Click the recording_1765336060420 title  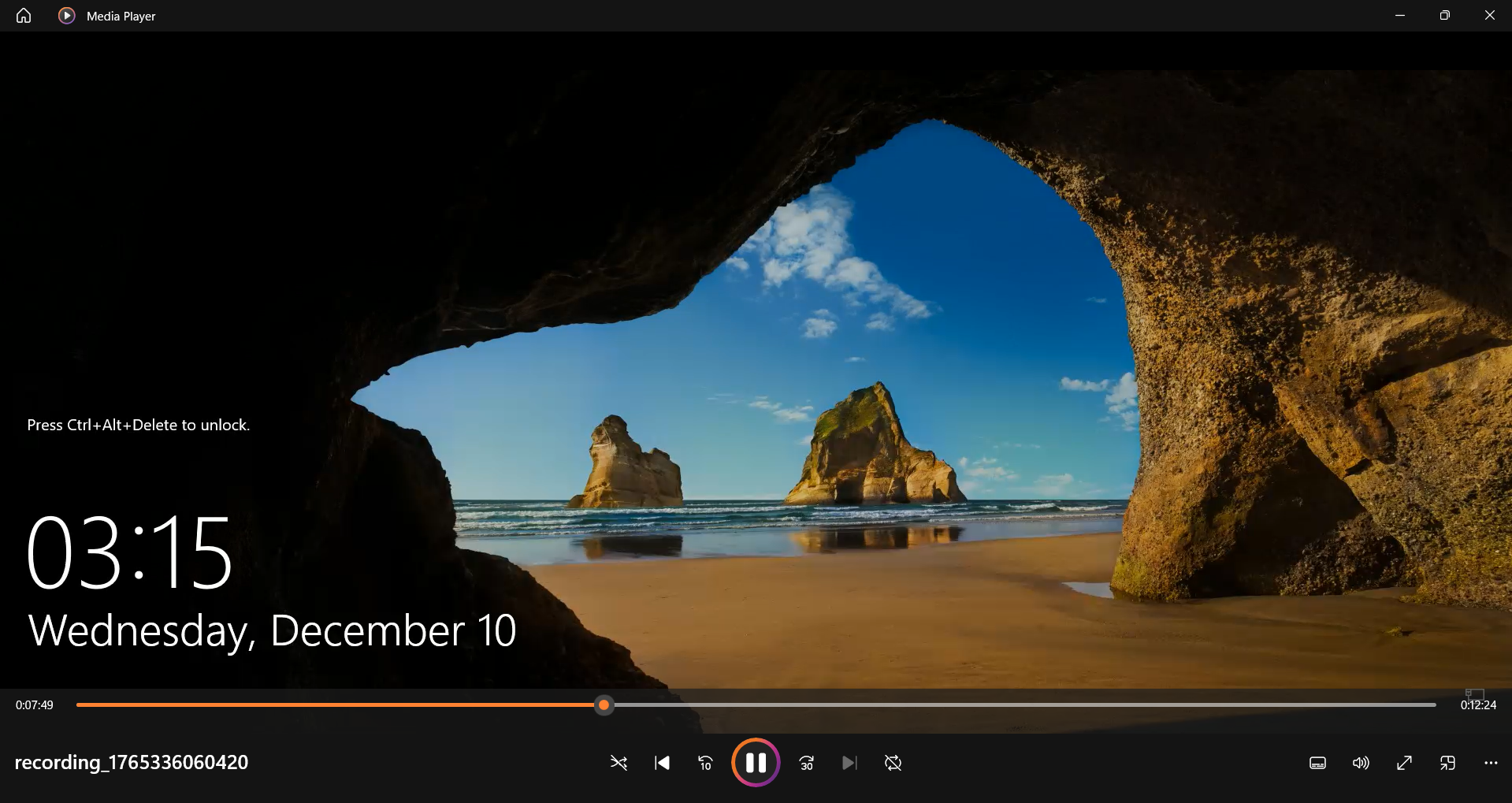pos(132,762)
